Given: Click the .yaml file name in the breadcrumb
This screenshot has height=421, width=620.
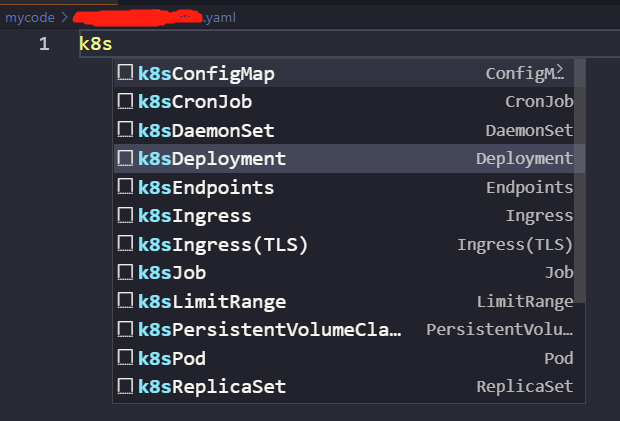Looking at the screenshot, I should click(222, 18).
